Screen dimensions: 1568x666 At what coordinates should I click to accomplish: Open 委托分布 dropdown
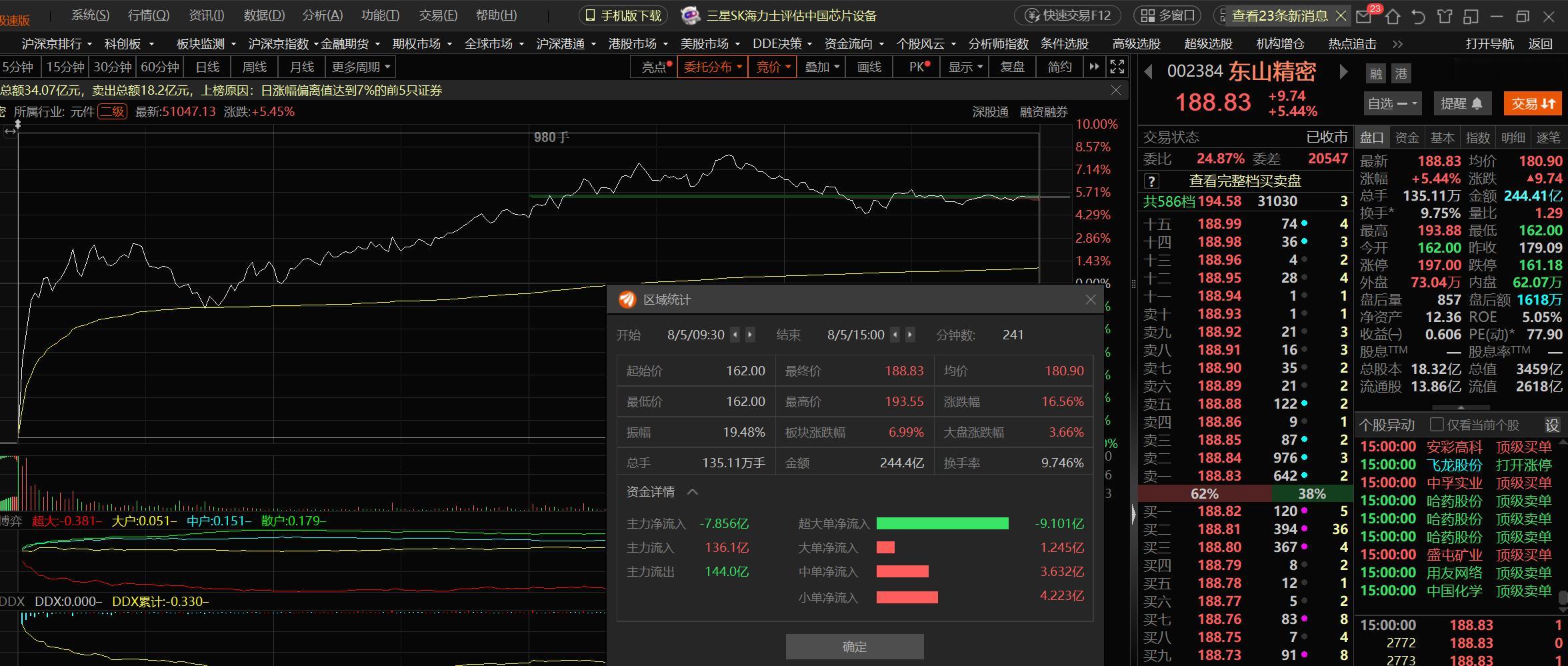point(713,67)
